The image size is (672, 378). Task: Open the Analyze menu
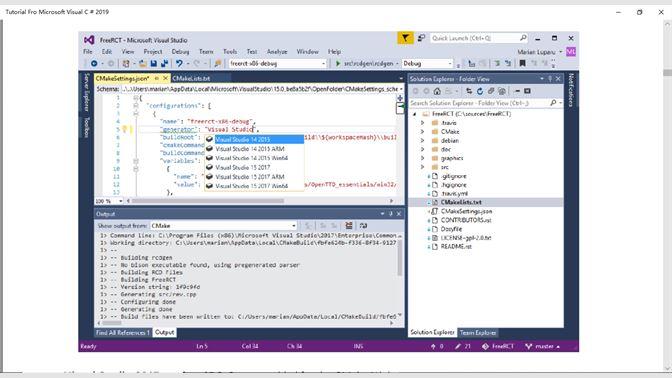pyautogui.click(x=277, y=51)
